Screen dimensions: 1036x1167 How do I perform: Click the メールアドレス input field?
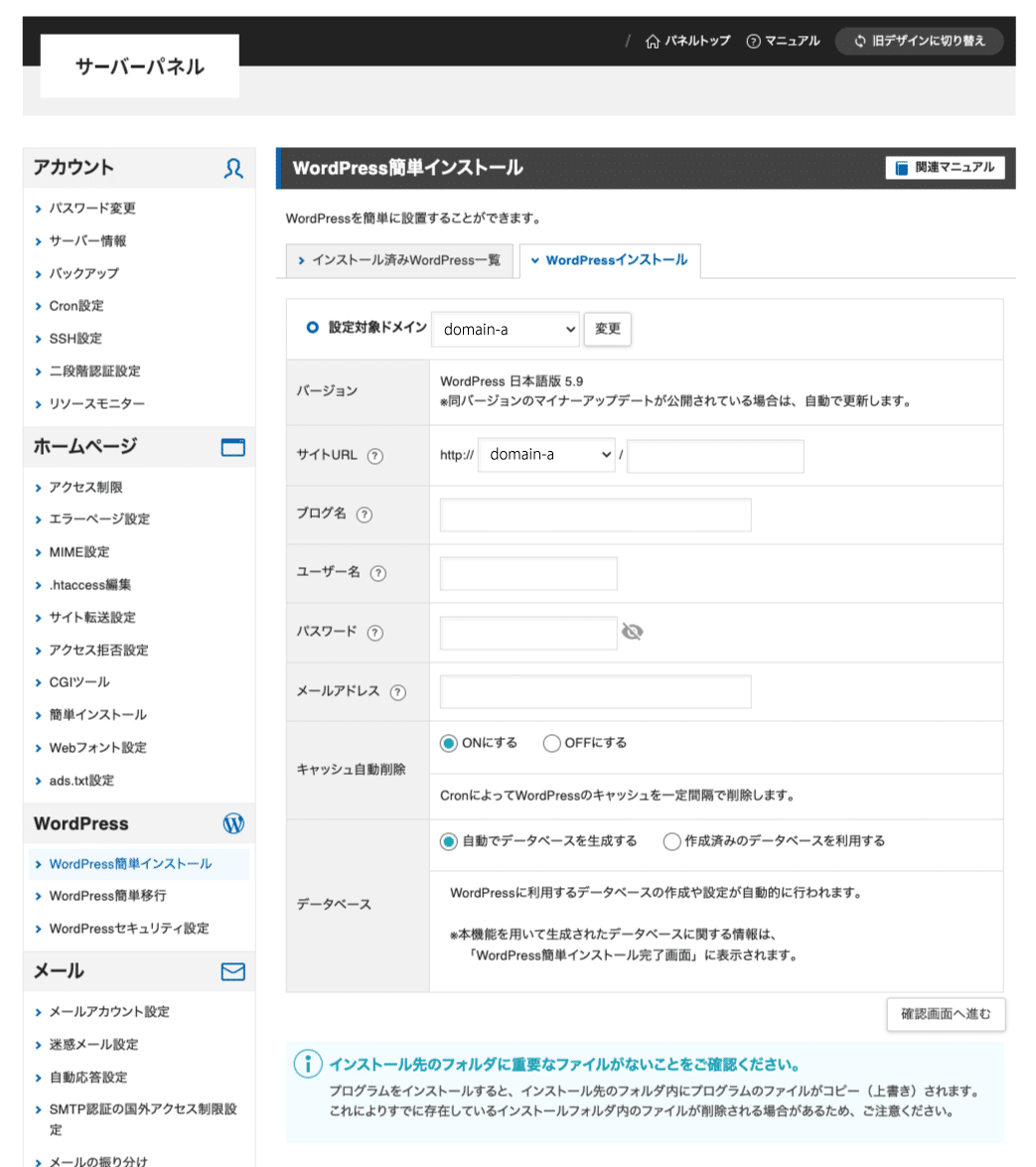[595, 692]
